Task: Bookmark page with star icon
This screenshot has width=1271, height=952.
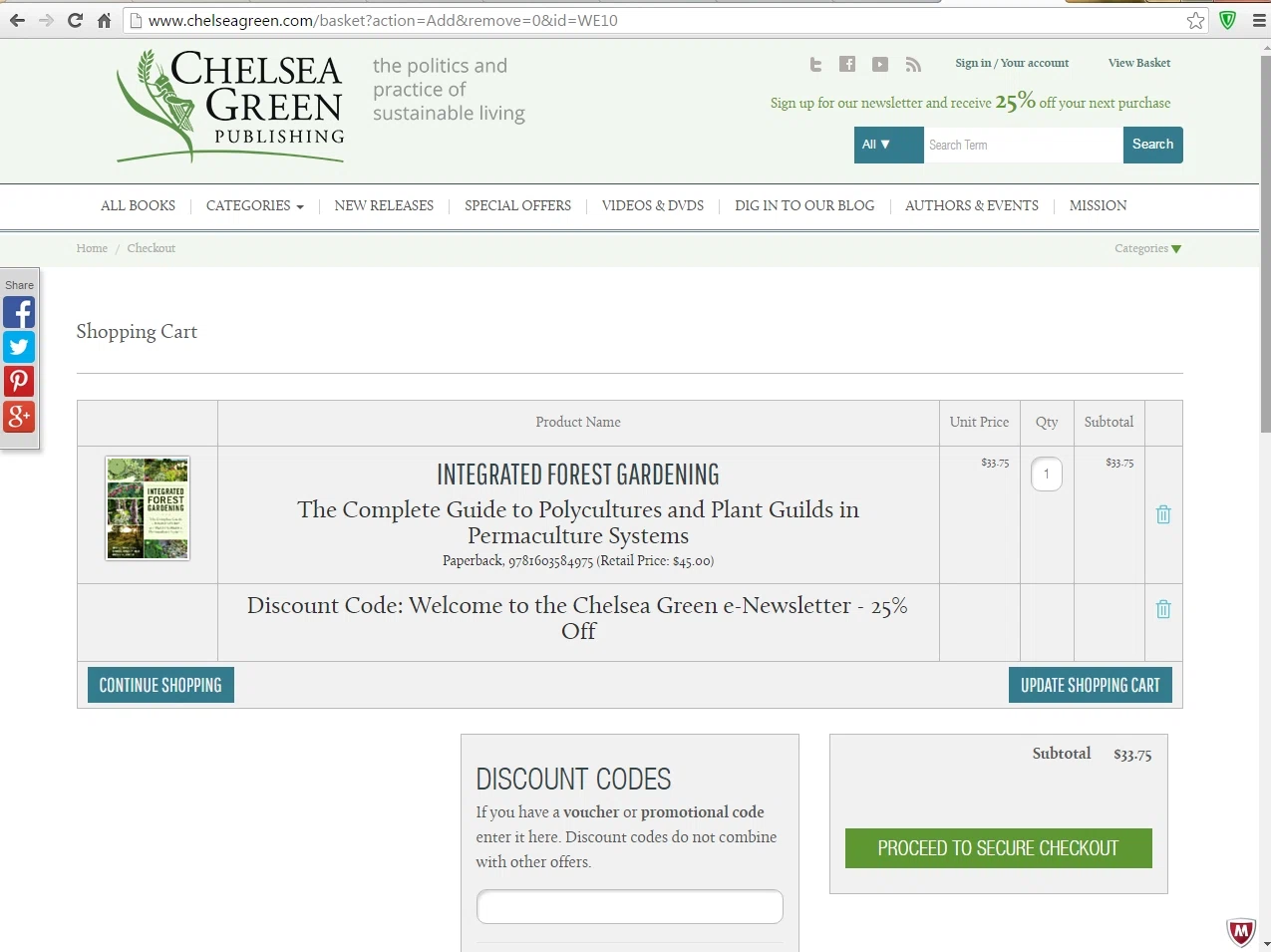Action: 1195,20
